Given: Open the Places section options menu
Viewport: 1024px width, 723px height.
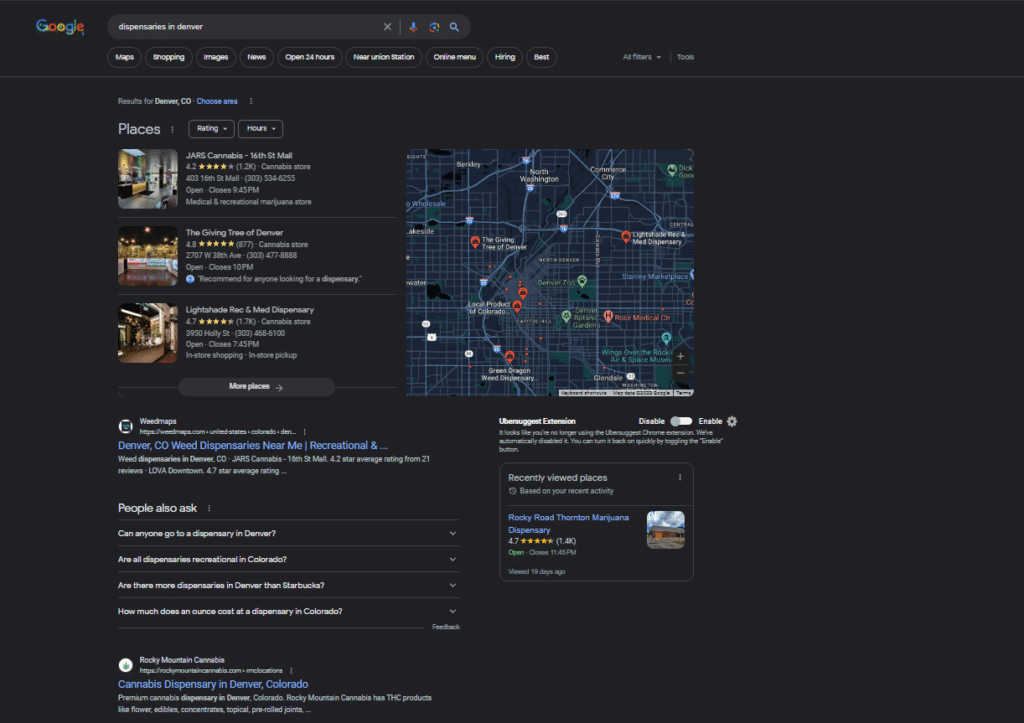Looking at the screenshot, I should (x=172, y=129).
